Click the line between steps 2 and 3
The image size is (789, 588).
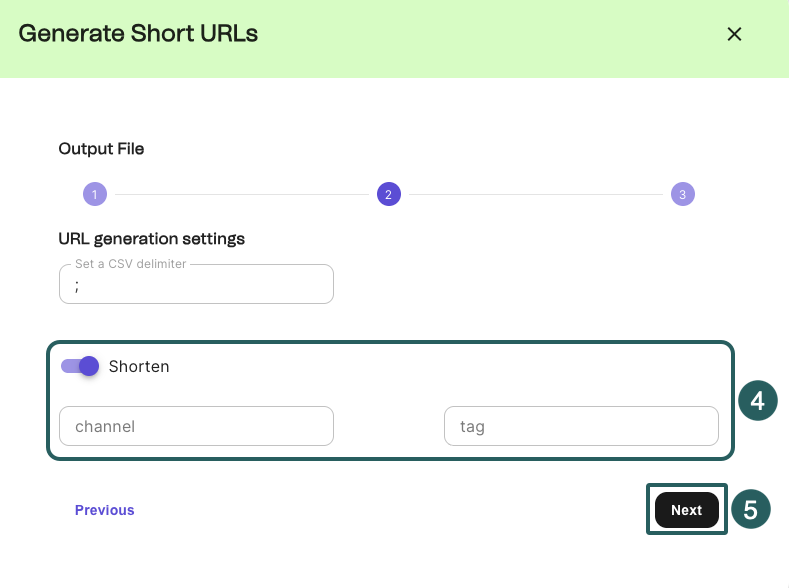(x=535, y=194)
